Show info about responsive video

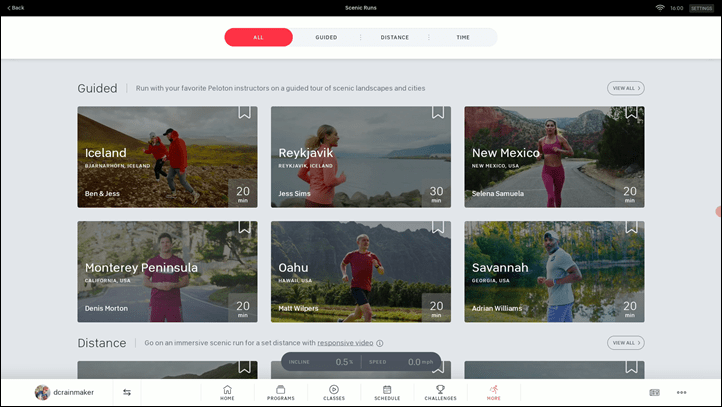pyautogui.click(x=380, y=343)
